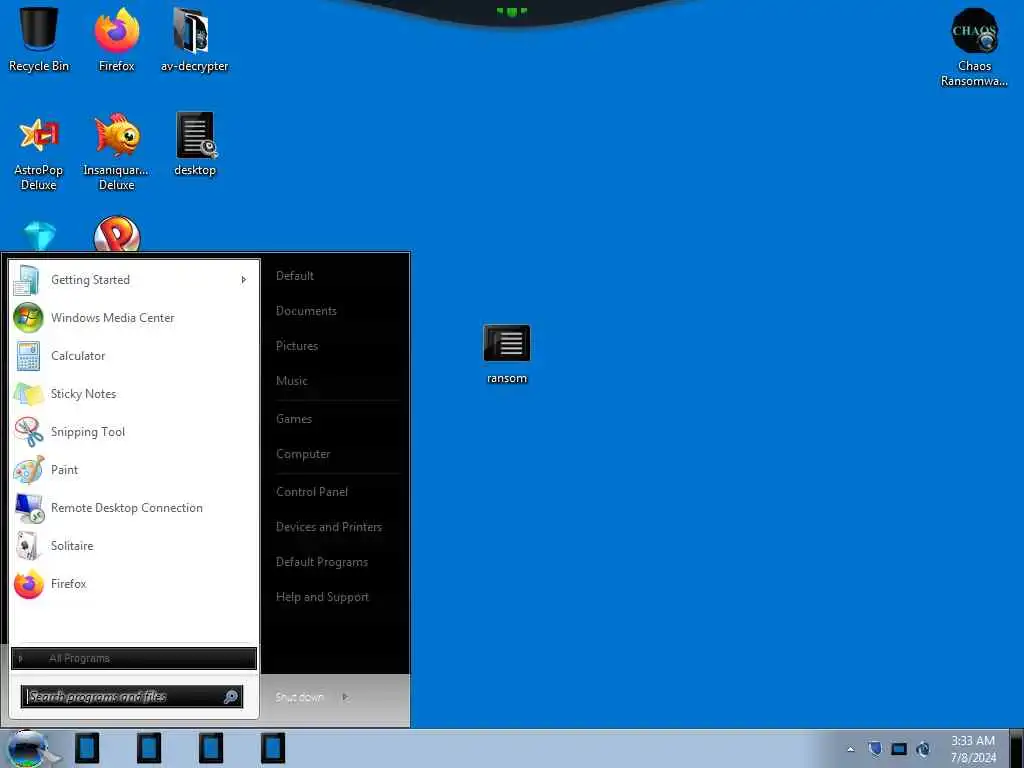The width and height of the screenshot is (1024, 768).
Task: Click the monitor icon in system tray
Action: [899, 749]
